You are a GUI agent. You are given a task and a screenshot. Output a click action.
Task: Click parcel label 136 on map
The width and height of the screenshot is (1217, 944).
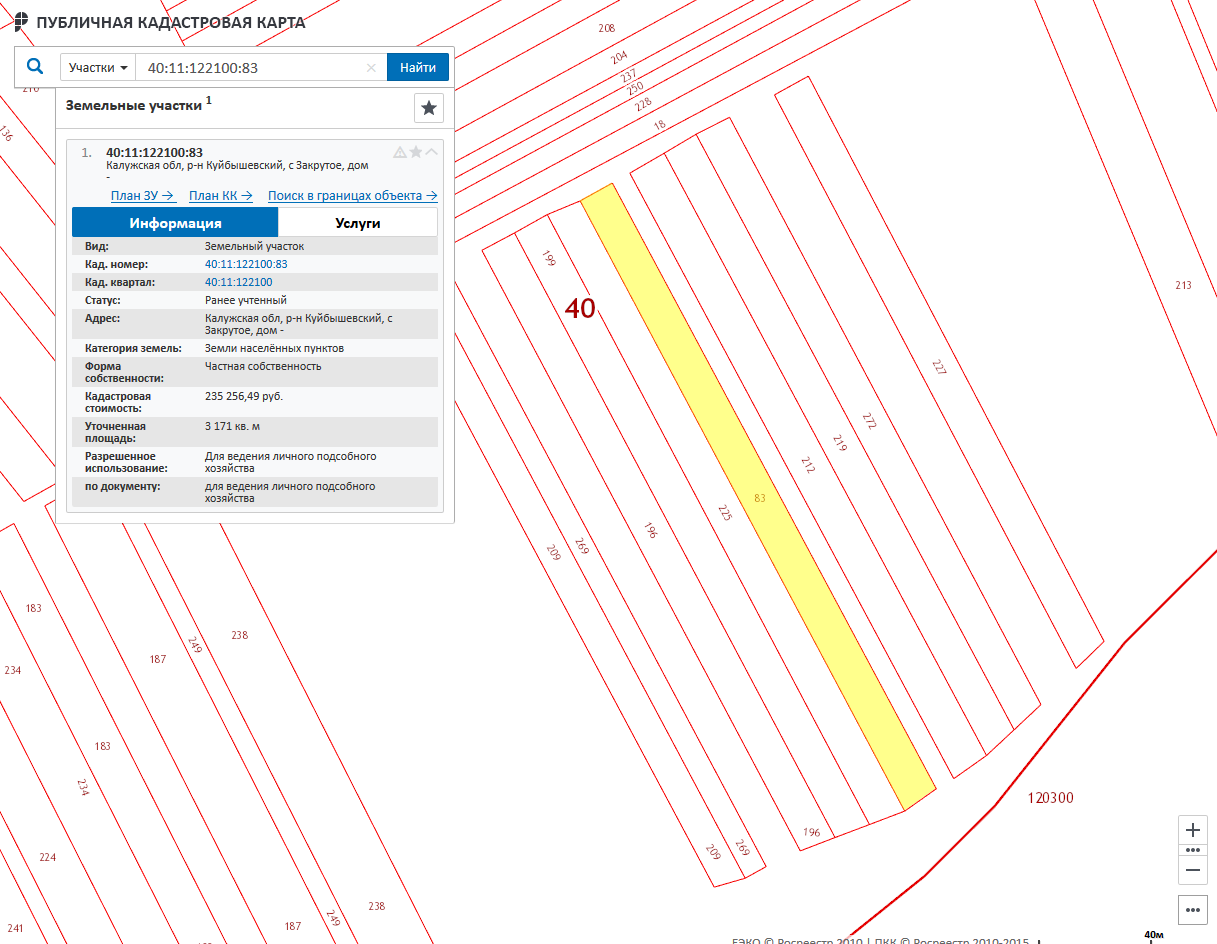tap(6, 133)
